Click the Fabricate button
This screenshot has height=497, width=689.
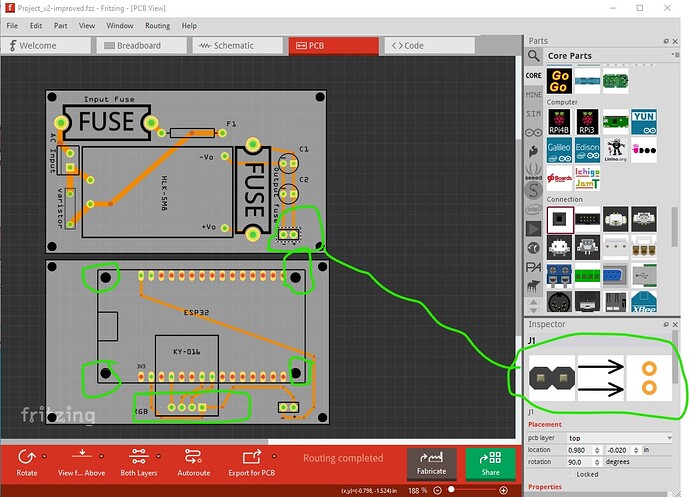tap(432, 464)
